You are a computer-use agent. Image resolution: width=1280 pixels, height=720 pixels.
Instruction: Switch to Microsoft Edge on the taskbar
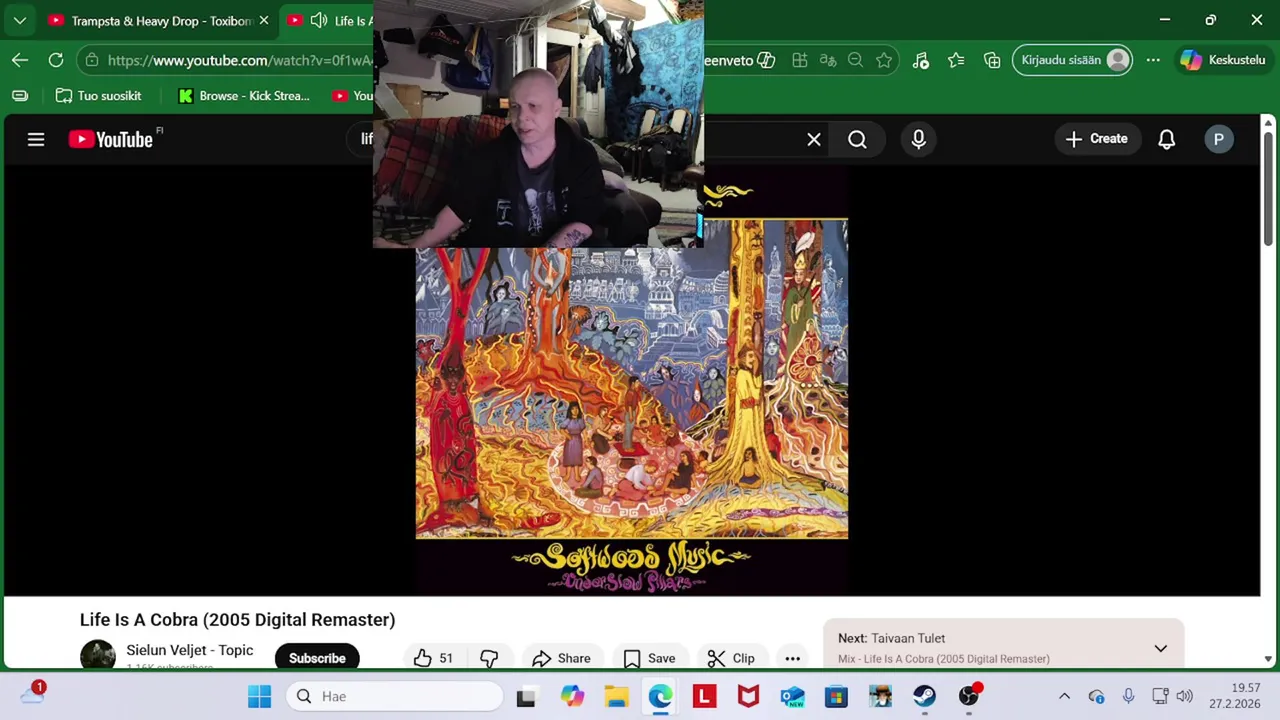tap(660, 696)
